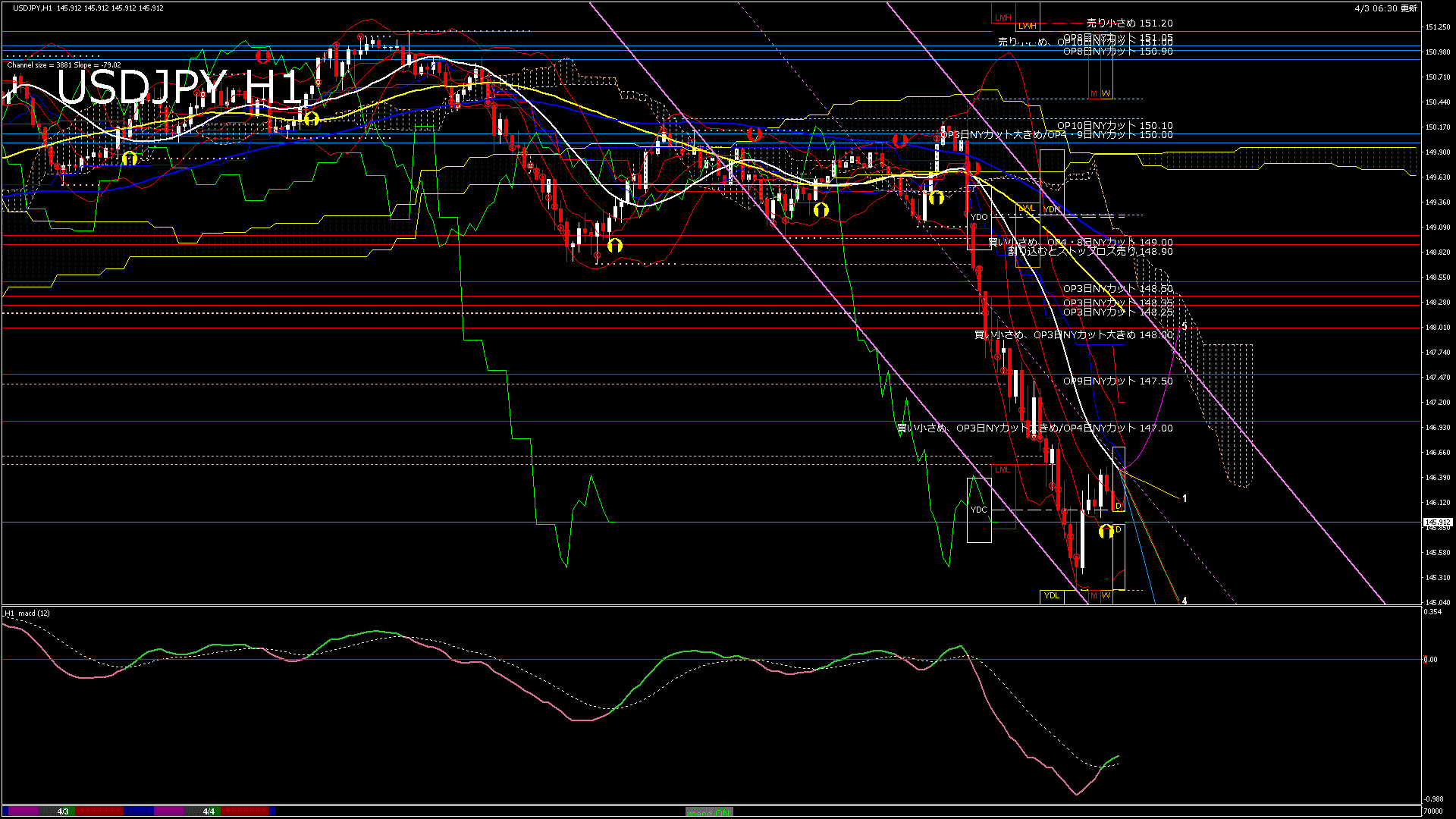Click wave projection label 4
Viewport: 1456px width, 819px height.
point(1185,601)
